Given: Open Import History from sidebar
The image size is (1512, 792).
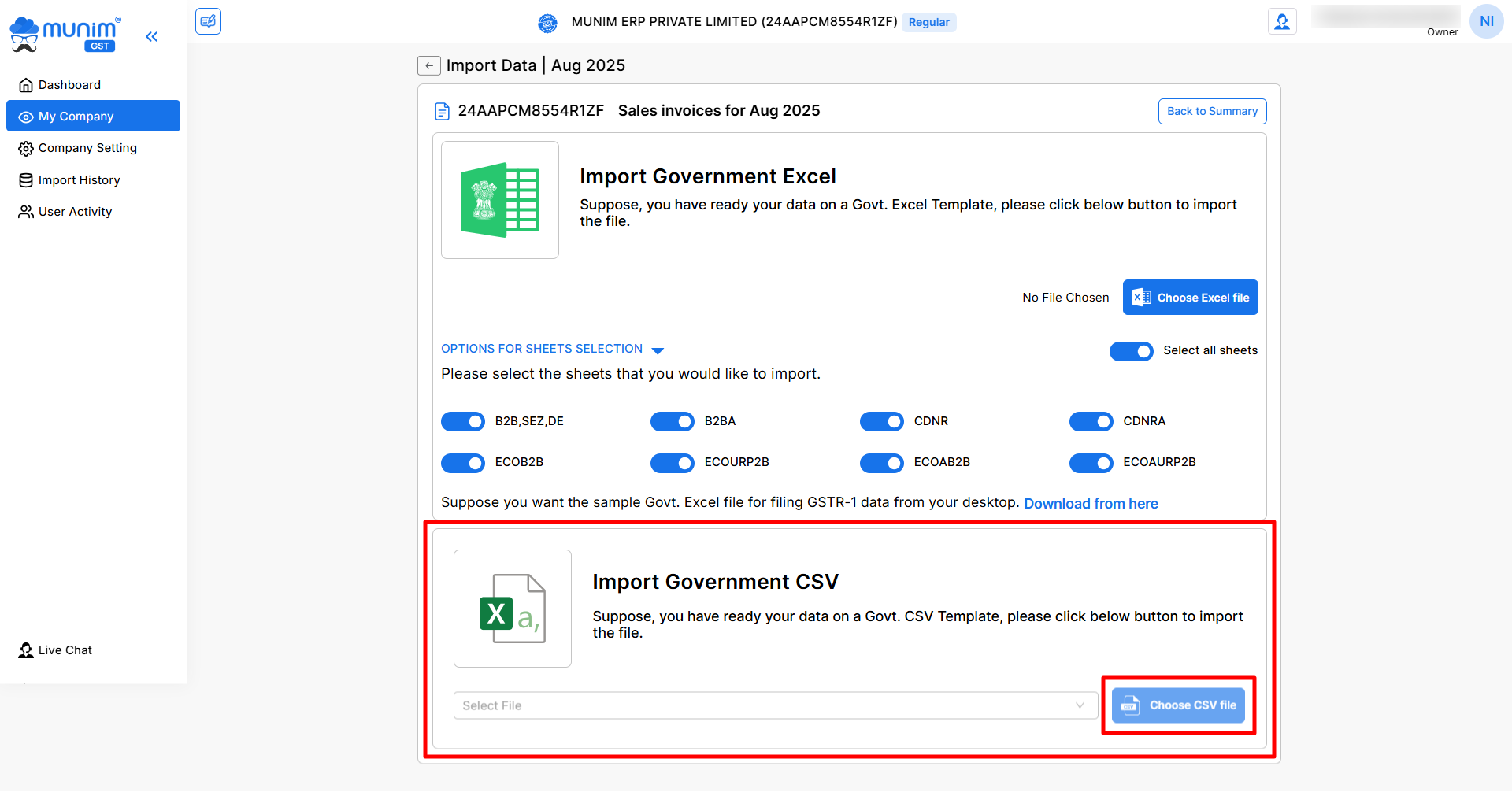Looking at the screenshot, I should coord(79,180).
